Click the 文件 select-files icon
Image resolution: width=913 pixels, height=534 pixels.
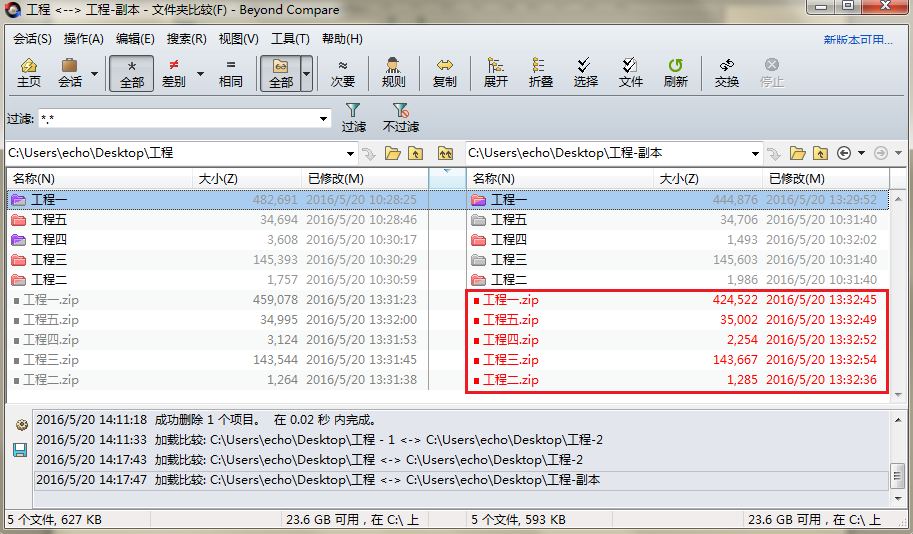tap(631, 73)
